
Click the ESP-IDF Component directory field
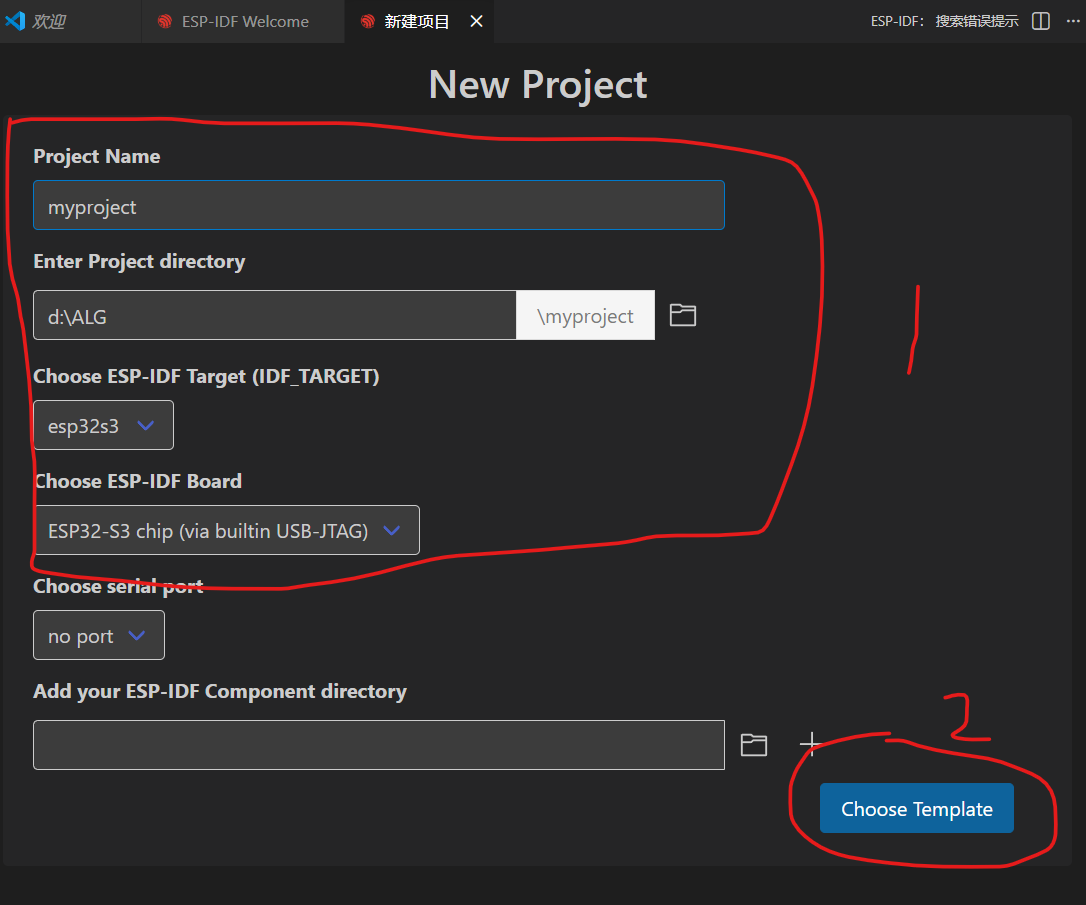click(x=379, y=745)
